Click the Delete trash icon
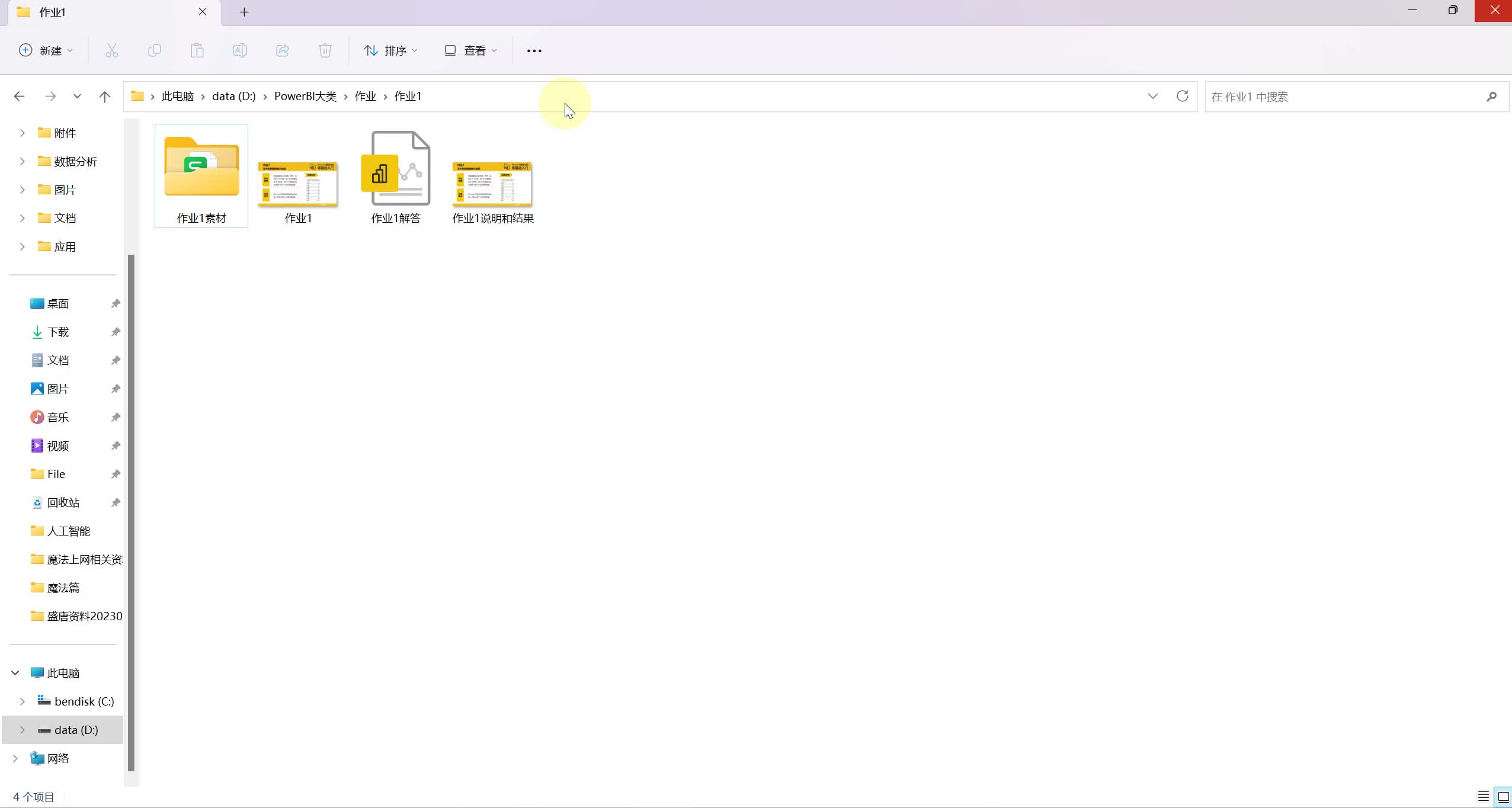 pyautogui.click(x=325, y=50)
